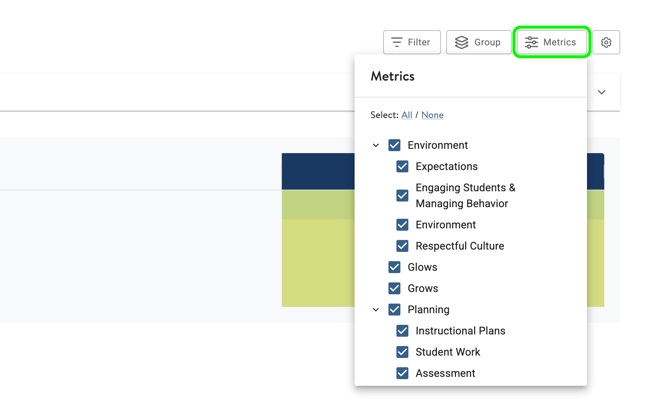This screenshot has width=670, height=407.
Task: Disable the Grows metric checkbox
Action: [395, 289]
